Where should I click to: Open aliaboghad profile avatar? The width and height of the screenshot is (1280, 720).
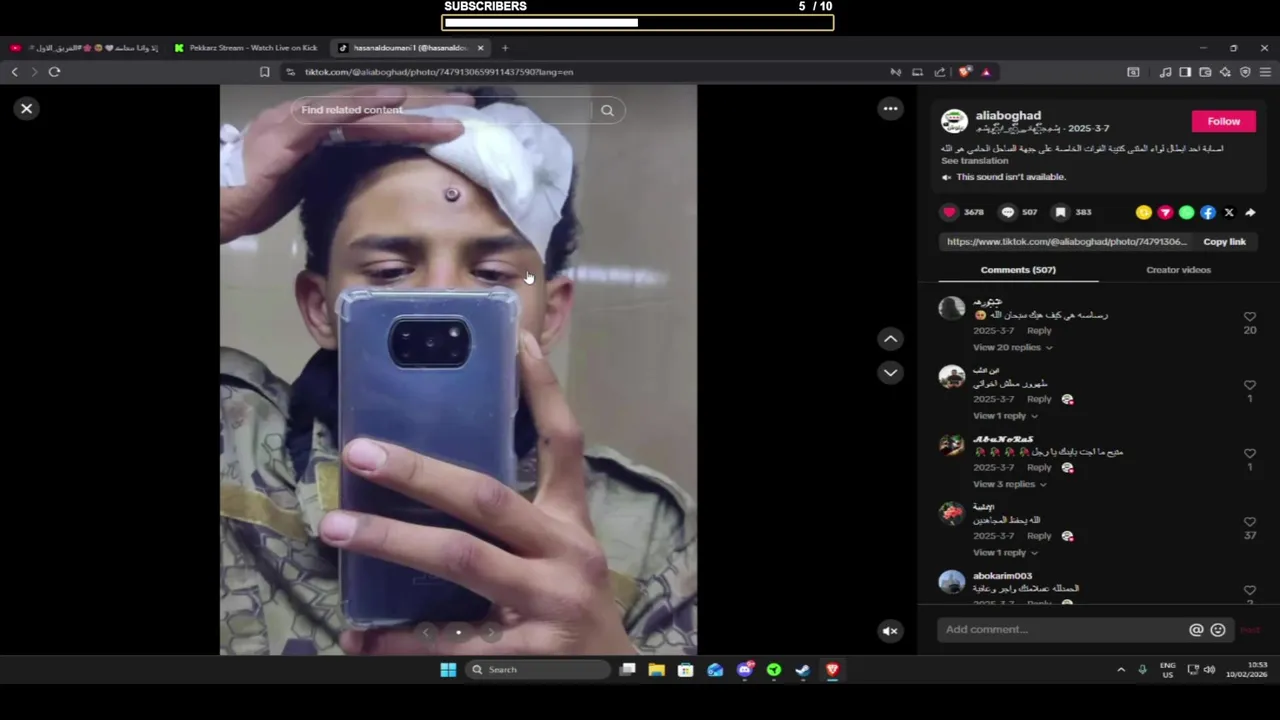pyautogui.click(x=954, y=122)
